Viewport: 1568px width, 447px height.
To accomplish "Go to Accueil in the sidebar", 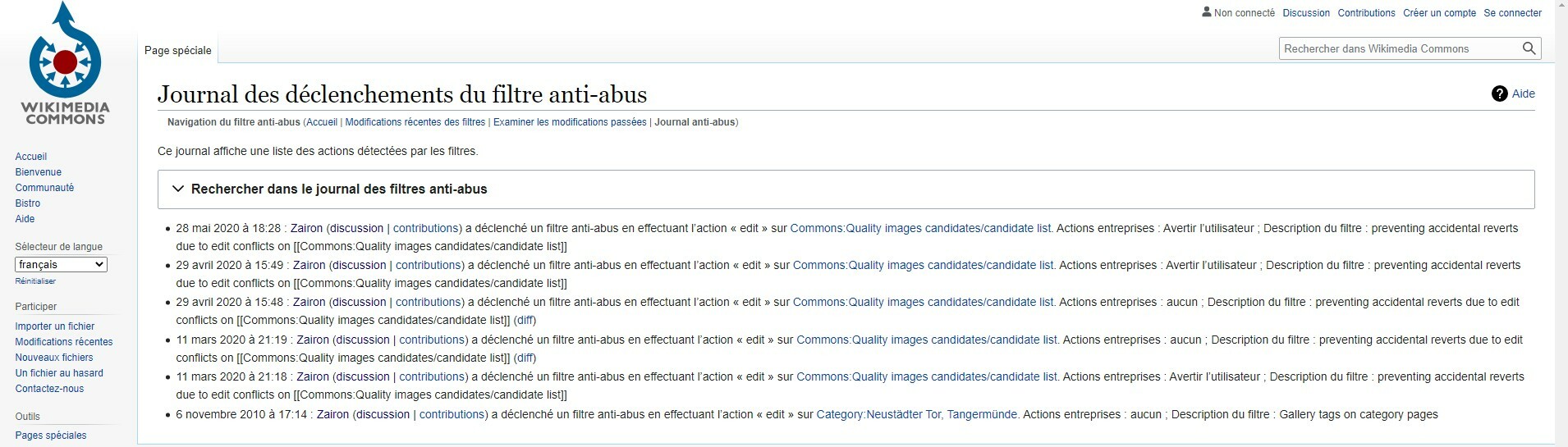I will pyautogui.click(x=31, y=157).
